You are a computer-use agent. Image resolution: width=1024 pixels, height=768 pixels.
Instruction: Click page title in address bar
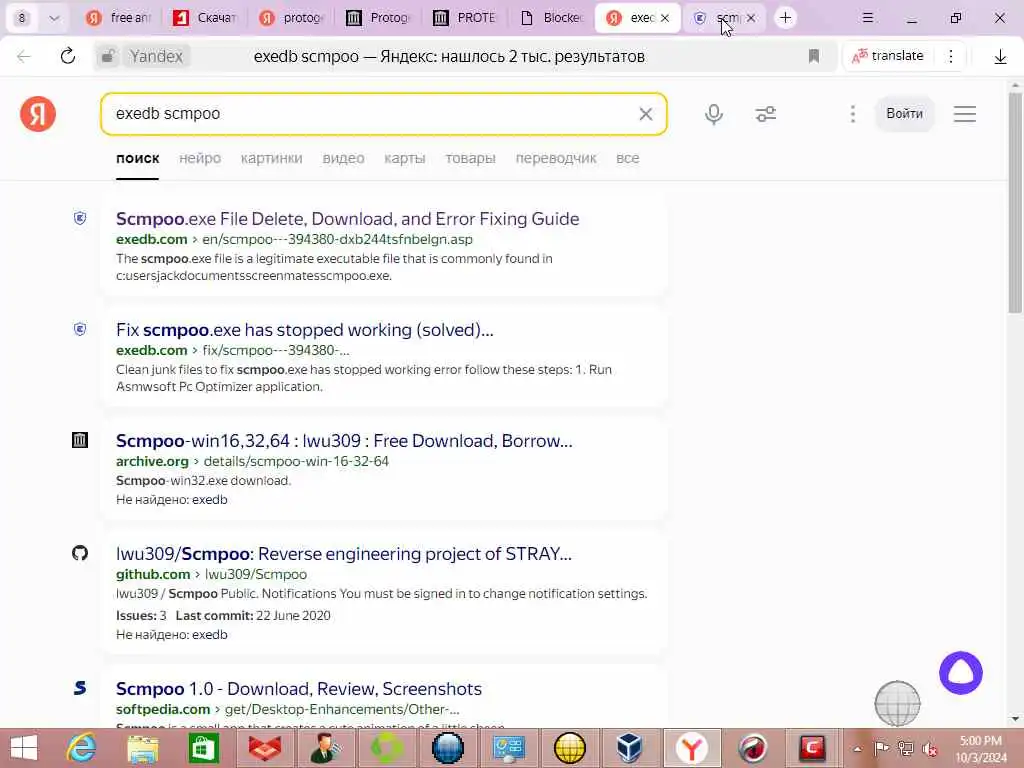pyautogui.click(x=449, y=57)
